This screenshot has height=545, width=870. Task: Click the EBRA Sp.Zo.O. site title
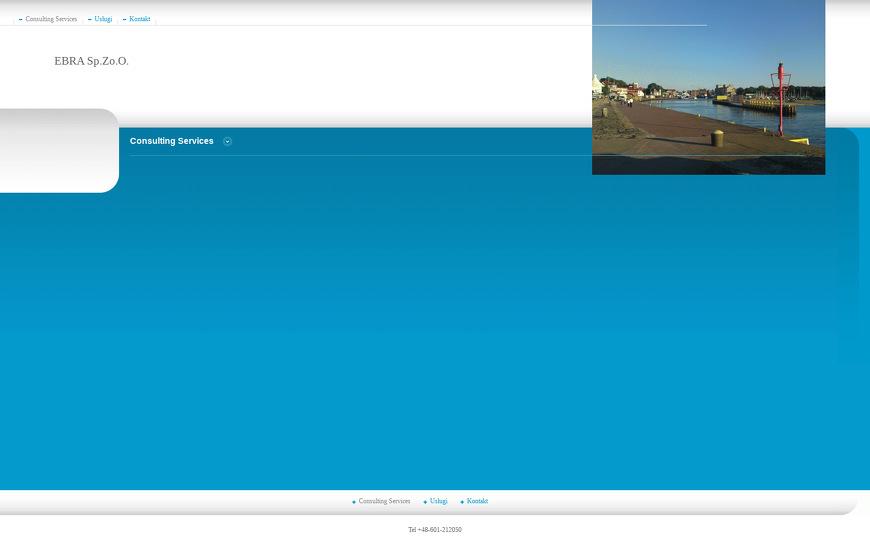click(x=91, y=61)
